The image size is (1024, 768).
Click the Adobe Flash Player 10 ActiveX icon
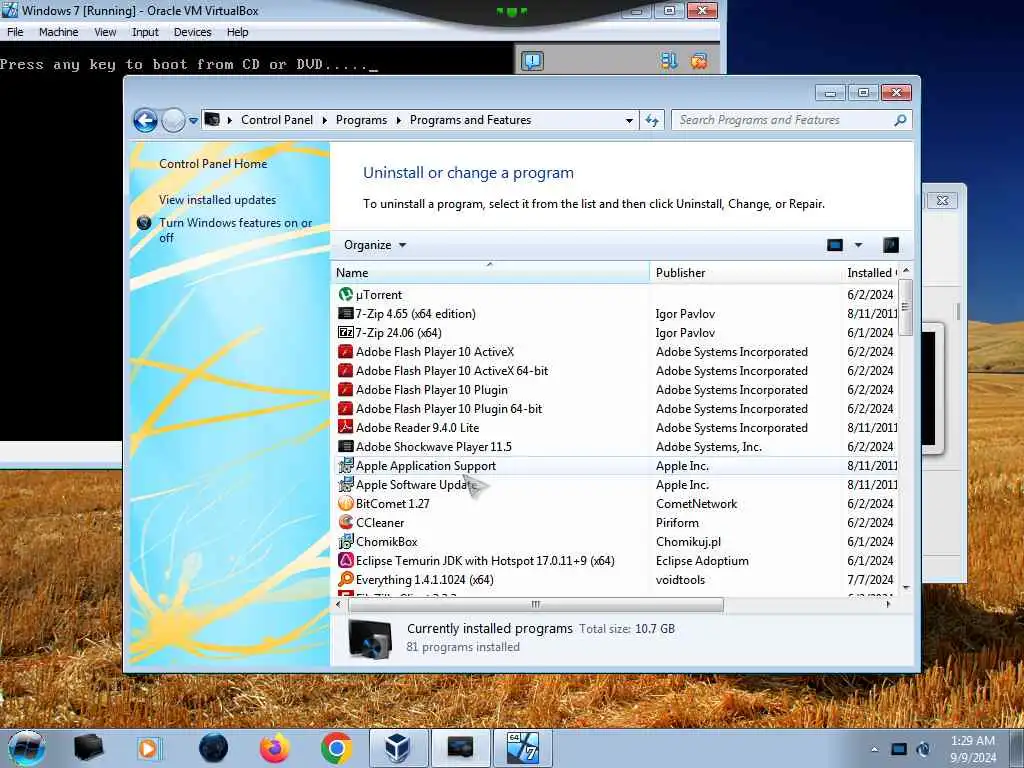[x=345, y=351]
